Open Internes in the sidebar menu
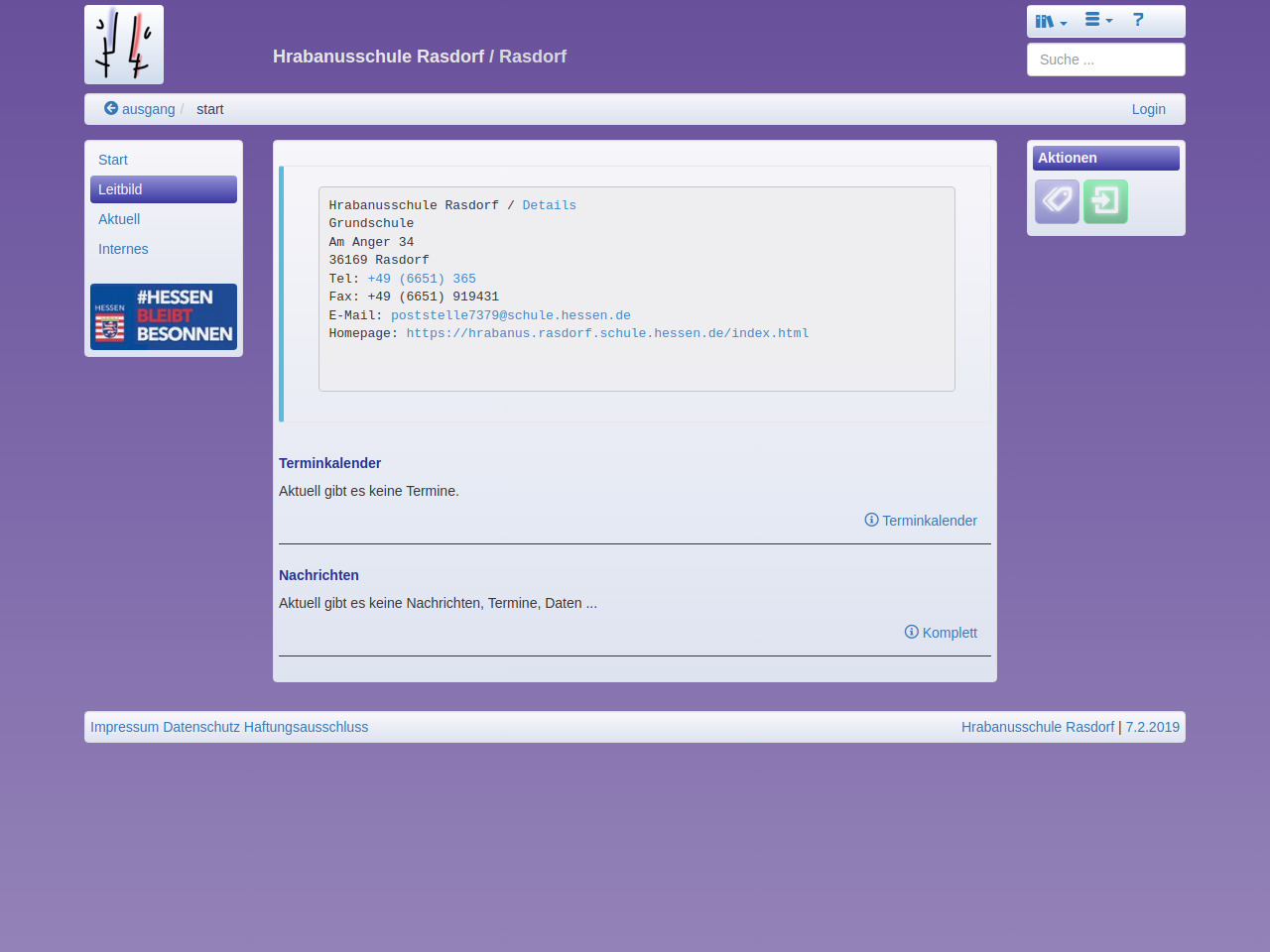Image resolution: width=1270 pixels, height=952 pixels. (123, 249)
